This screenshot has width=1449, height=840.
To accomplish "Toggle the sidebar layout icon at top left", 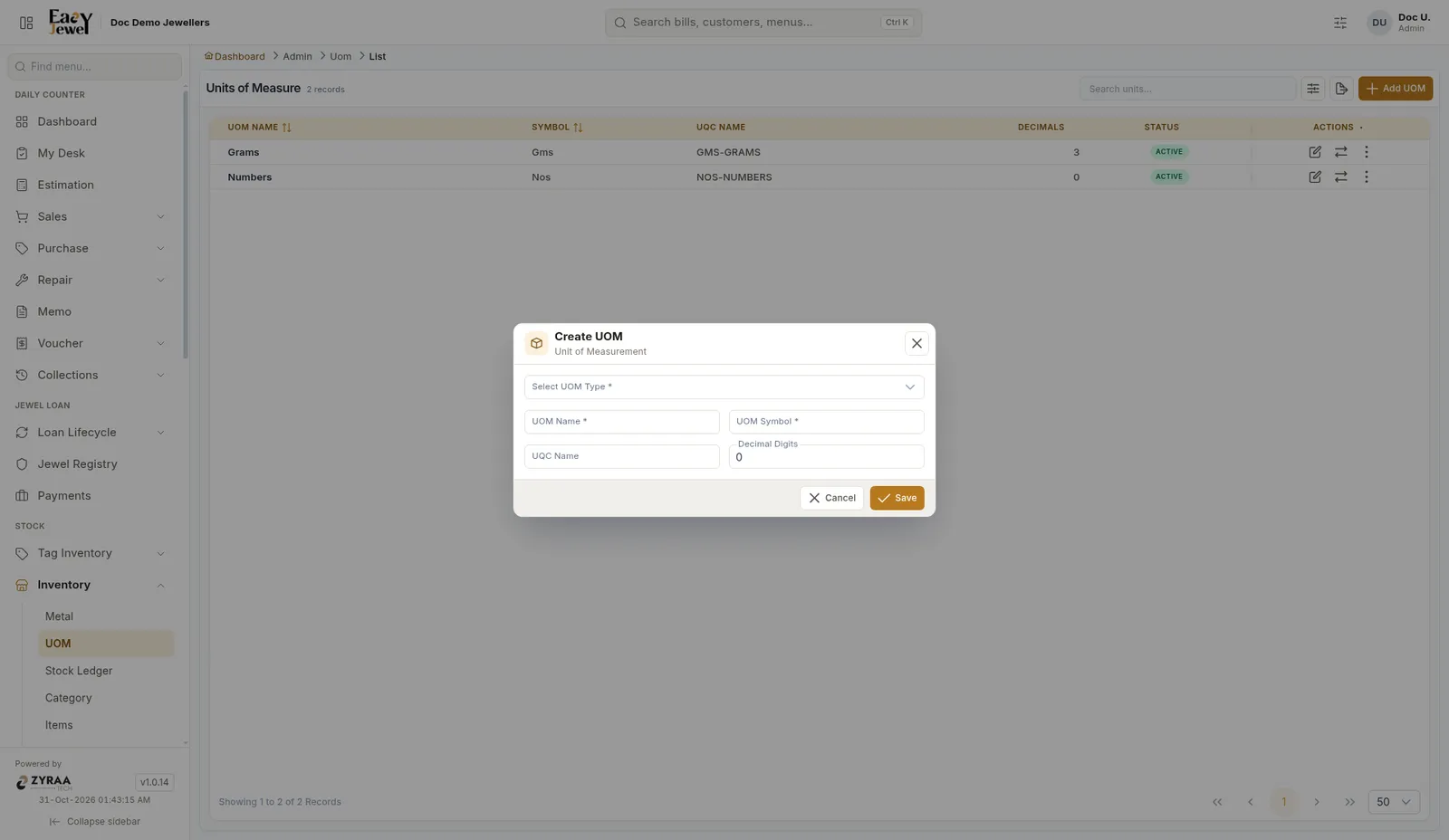I will 26,23.
